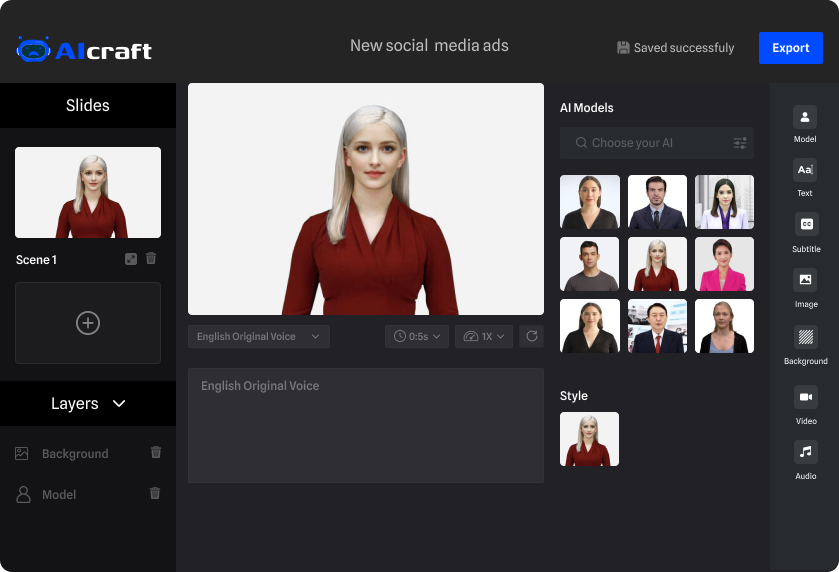Select the Text tool icon
839x572 pixels.
click(x=805, y=170)
